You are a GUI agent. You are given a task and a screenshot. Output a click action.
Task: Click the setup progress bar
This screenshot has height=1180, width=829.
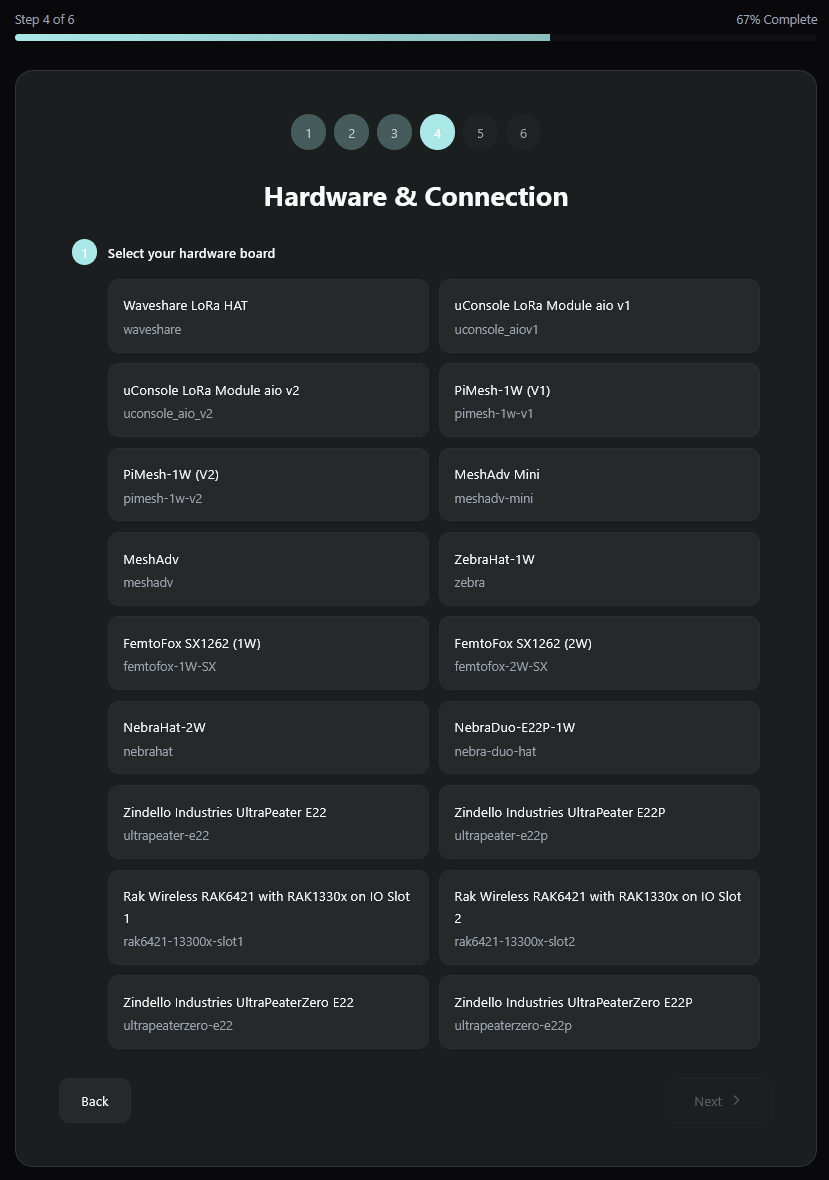pyautogui.click(x=416, y=37)
